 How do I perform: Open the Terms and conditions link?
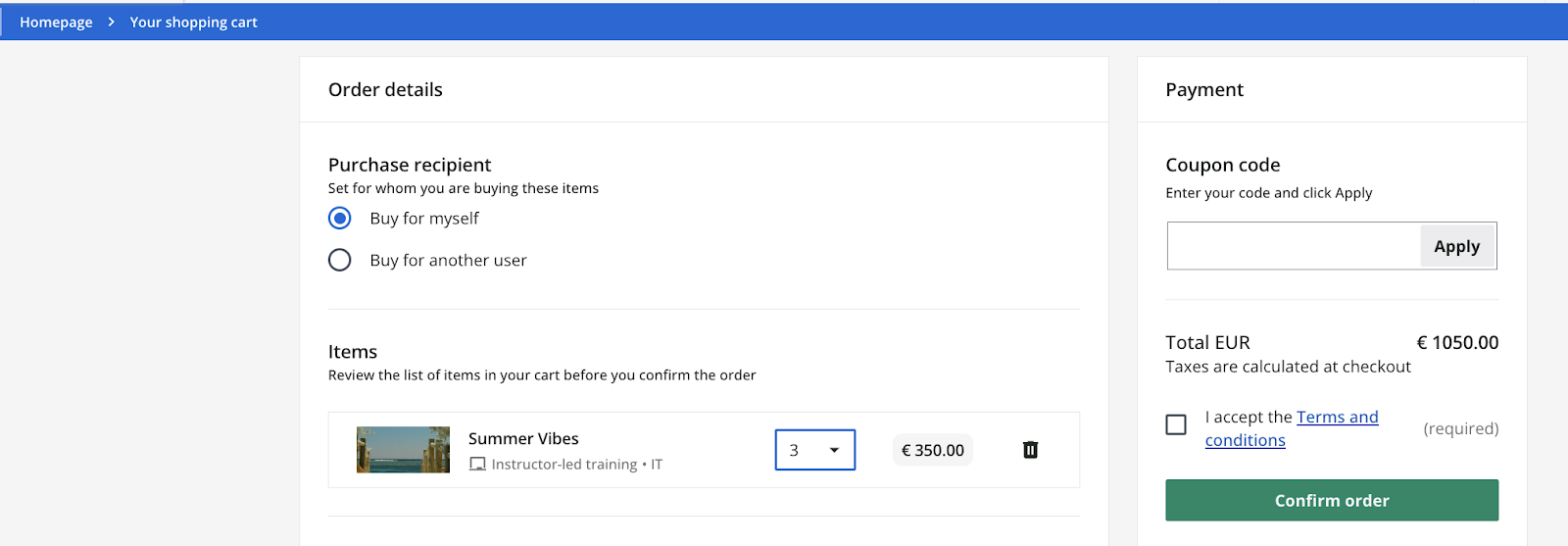[1337, 418]
